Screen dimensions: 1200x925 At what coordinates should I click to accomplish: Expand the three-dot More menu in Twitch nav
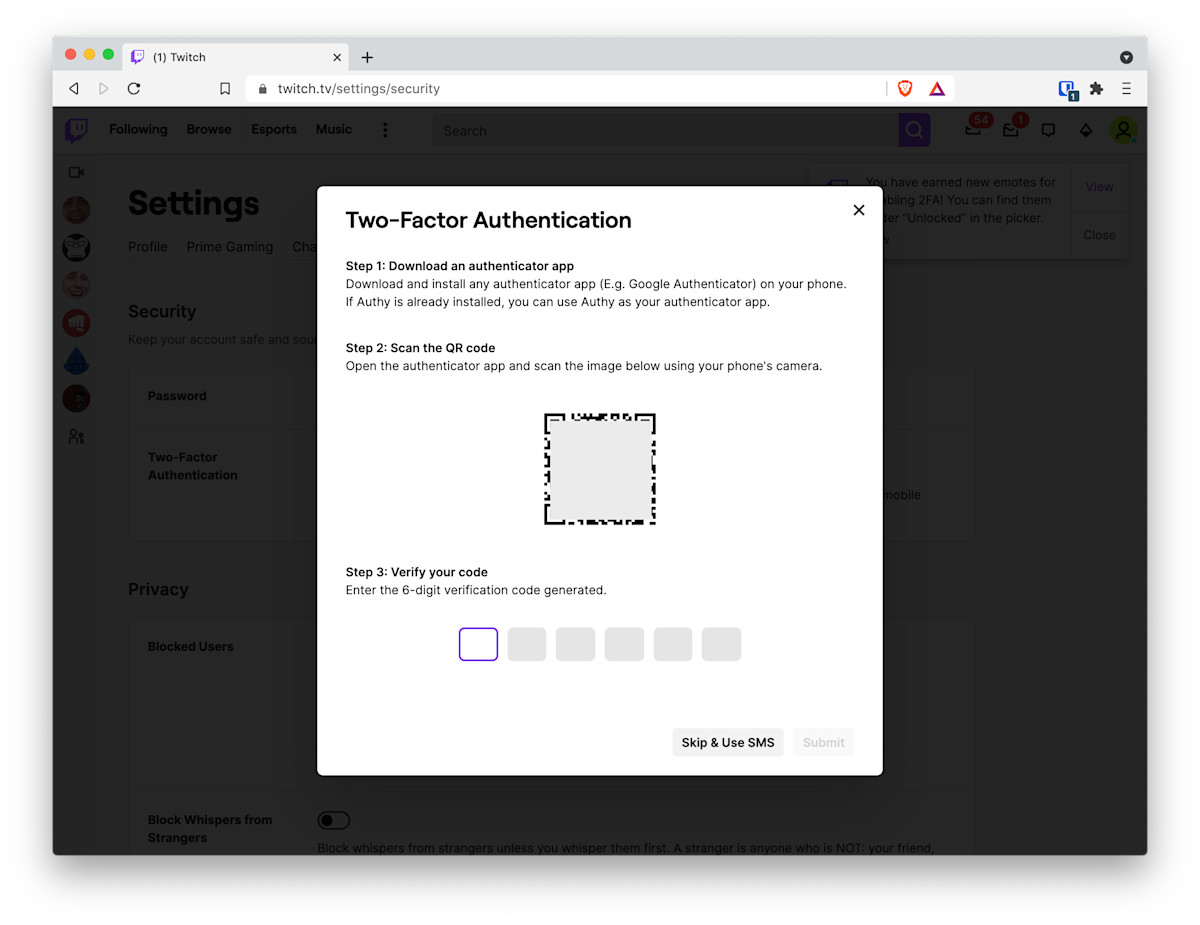tap(385, 130)
